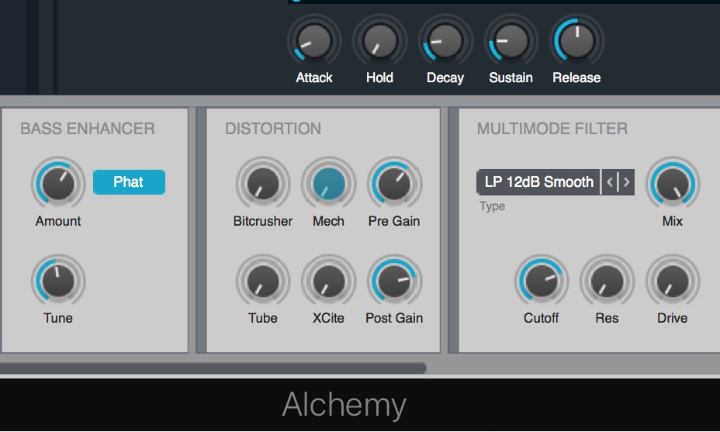720x432 pixels.
Task: Open the LP 12dB Smooth filter type menu
Action: tap(538, 182)
